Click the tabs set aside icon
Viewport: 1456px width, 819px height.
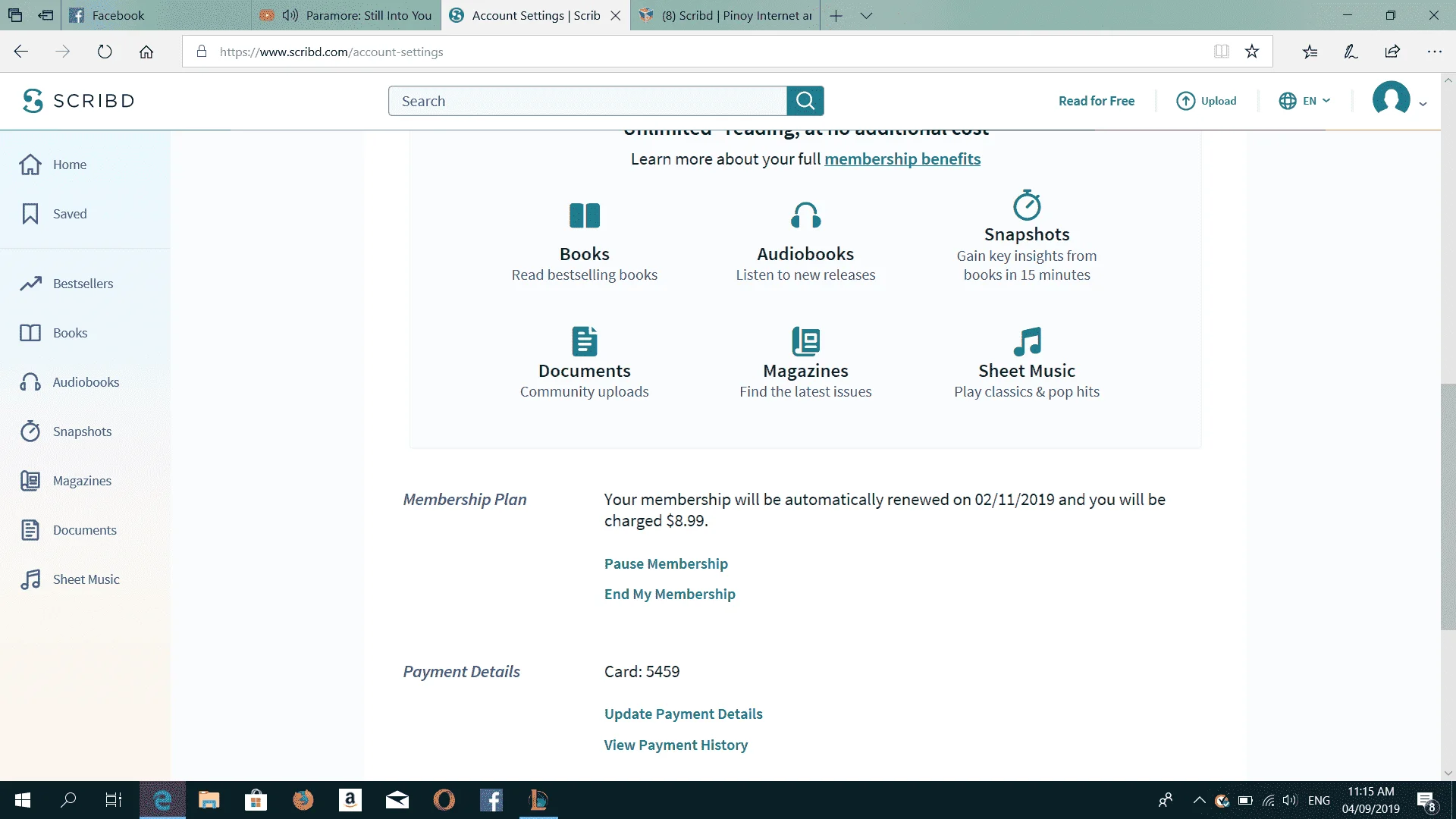tap(15, 15)
